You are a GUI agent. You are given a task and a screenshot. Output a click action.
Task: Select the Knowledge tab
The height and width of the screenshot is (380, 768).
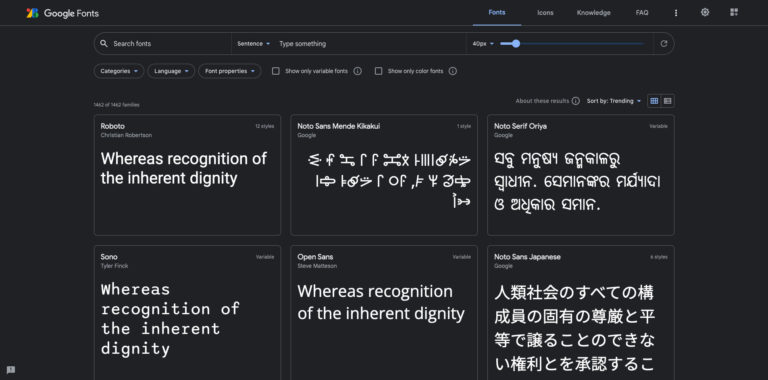tap(594, 13)
